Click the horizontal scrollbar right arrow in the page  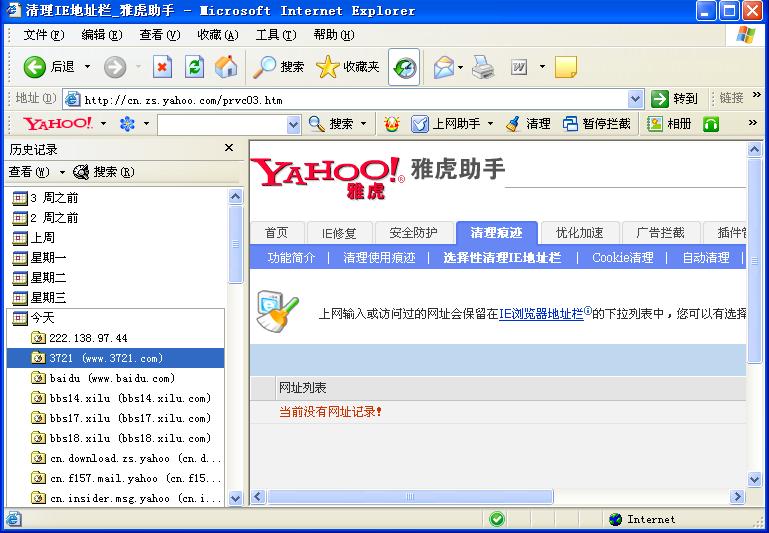pos(737,497)
